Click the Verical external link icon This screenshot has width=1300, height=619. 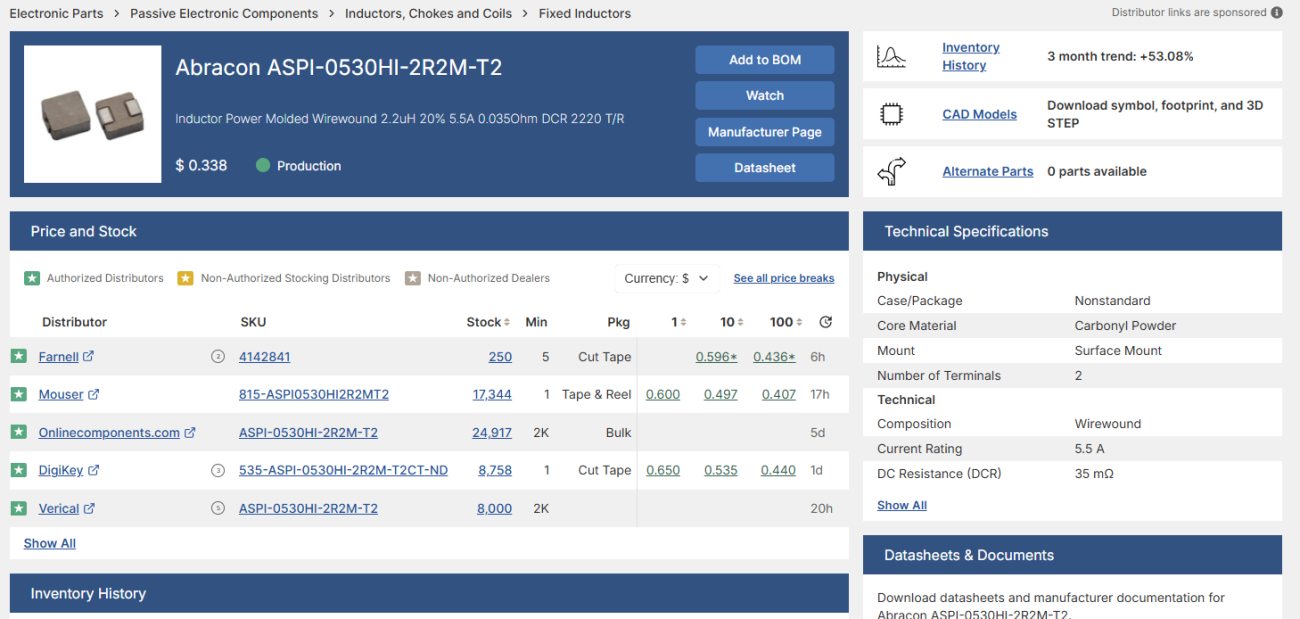(x=89, y=508)
